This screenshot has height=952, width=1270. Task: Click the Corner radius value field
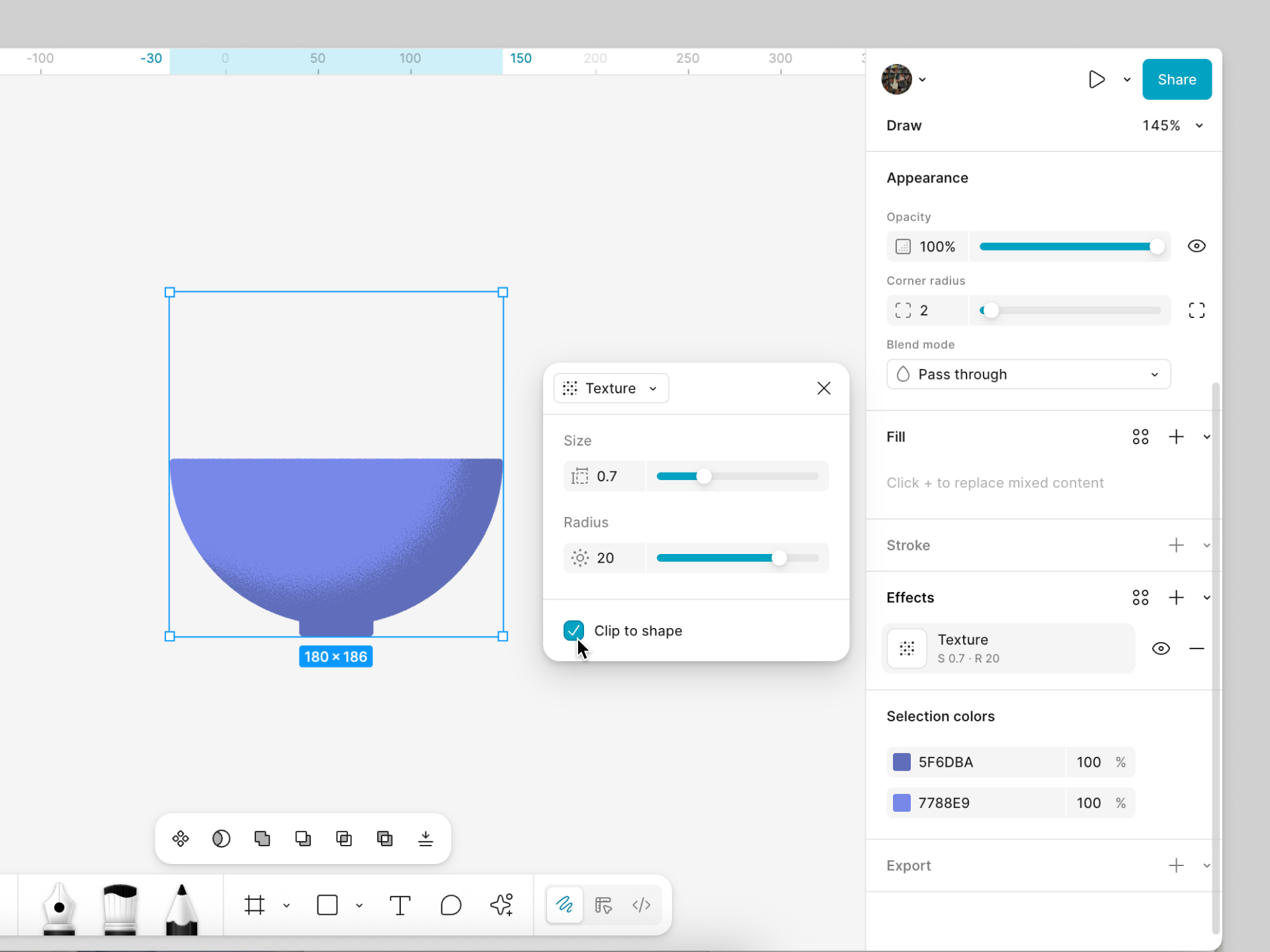(x=927, y=310)
